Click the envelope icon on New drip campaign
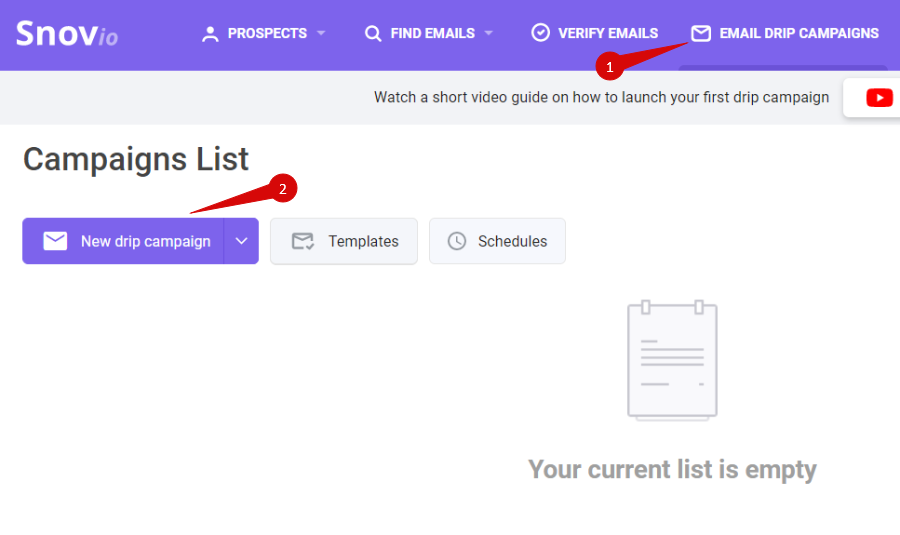The height and width of the screenshot is (535, 900). point(55,241)
